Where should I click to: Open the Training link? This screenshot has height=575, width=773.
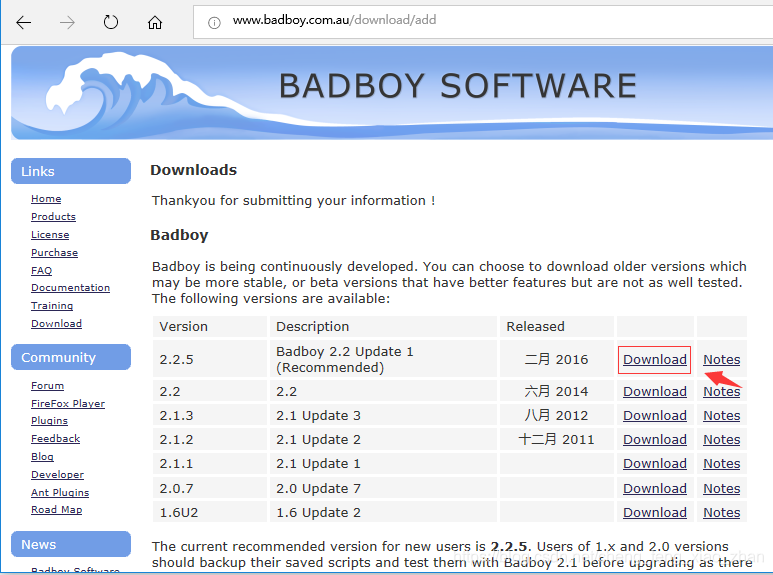click(52, 306)
